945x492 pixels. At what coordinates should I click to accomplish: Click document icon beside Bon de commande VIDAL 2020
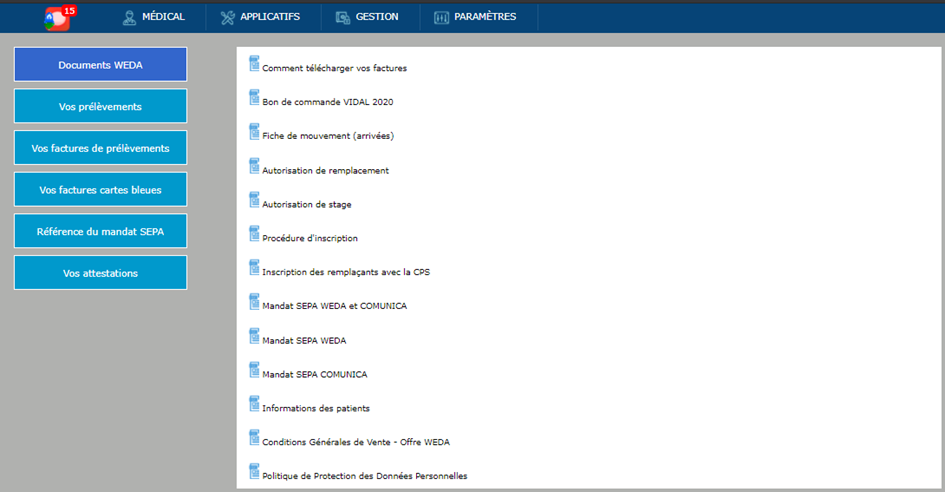click(254, 98)
